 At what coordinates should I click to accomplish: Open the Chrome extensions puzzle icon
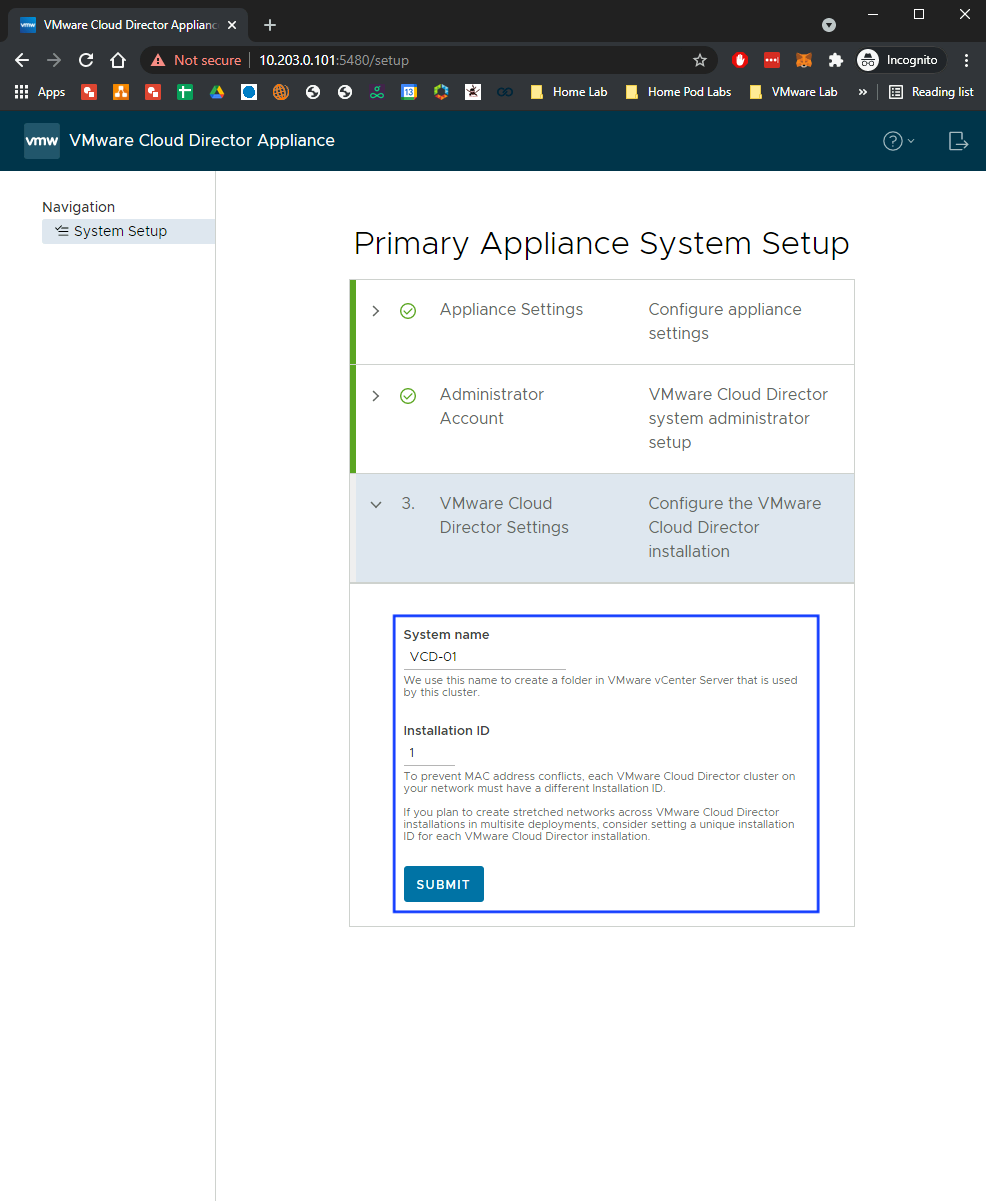click(x=836, y=60)
